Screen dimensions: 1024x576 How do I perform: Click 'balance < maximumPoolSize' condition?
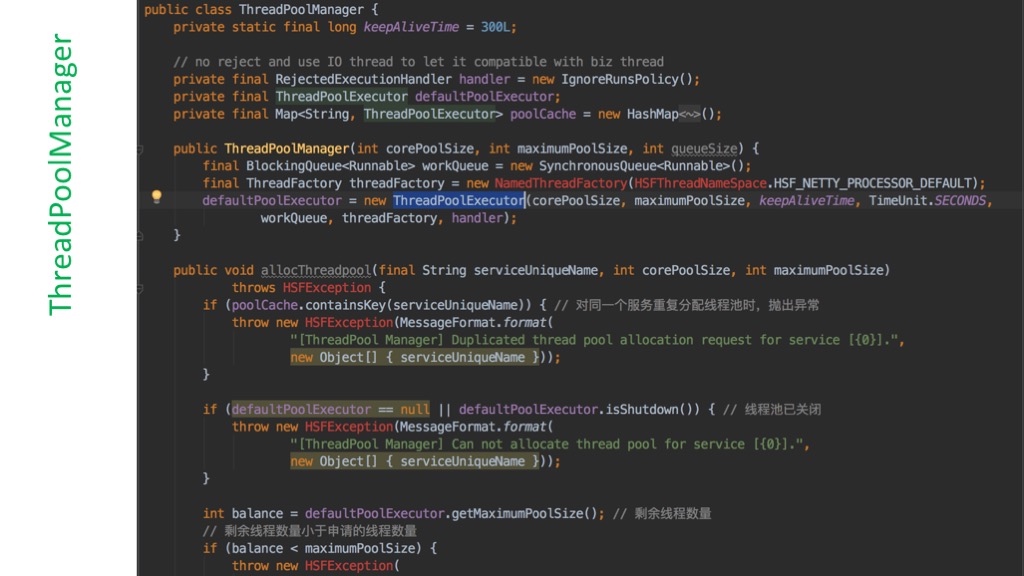point(323,549)
